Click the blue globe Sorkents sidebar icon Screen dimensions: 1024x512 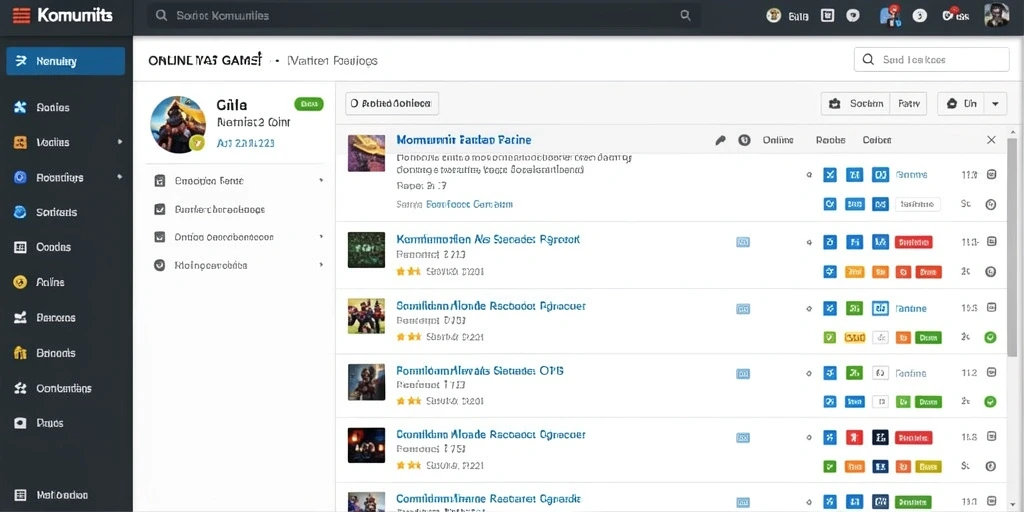coord(20,212)
